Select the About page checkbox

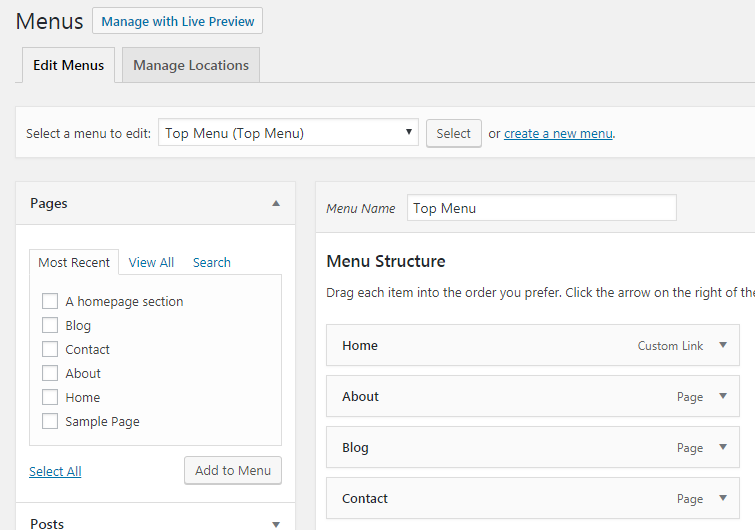[x=50, y=373]
